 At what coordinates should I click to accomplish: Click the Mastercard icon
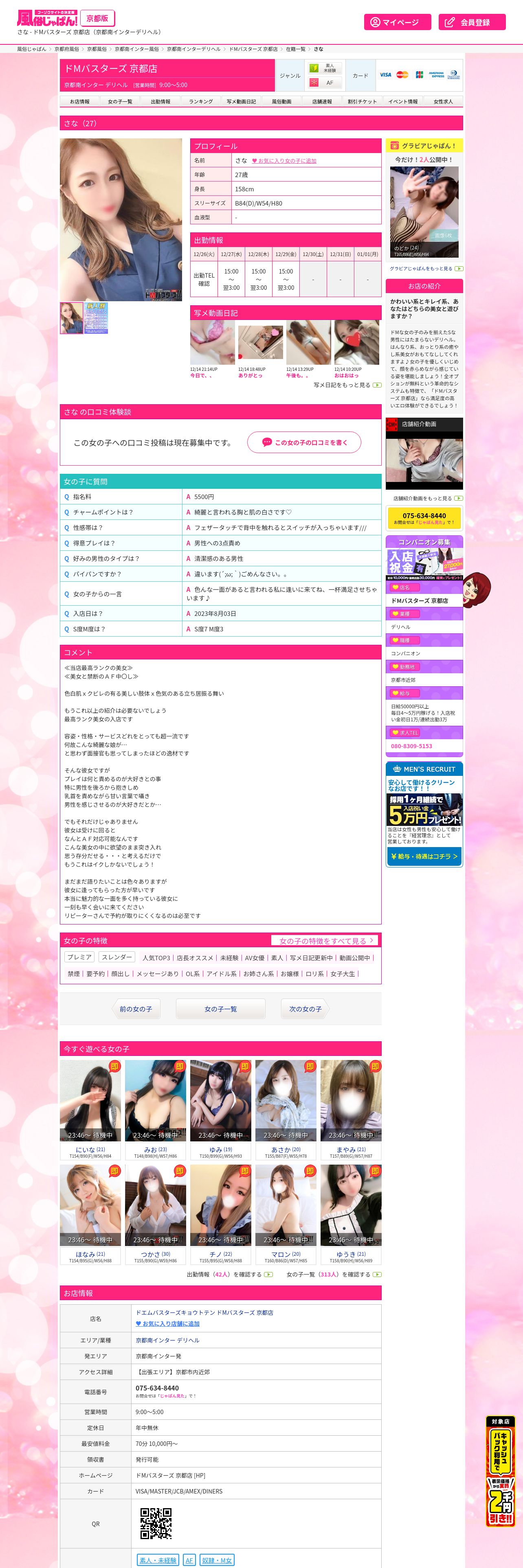pos(402,75)
